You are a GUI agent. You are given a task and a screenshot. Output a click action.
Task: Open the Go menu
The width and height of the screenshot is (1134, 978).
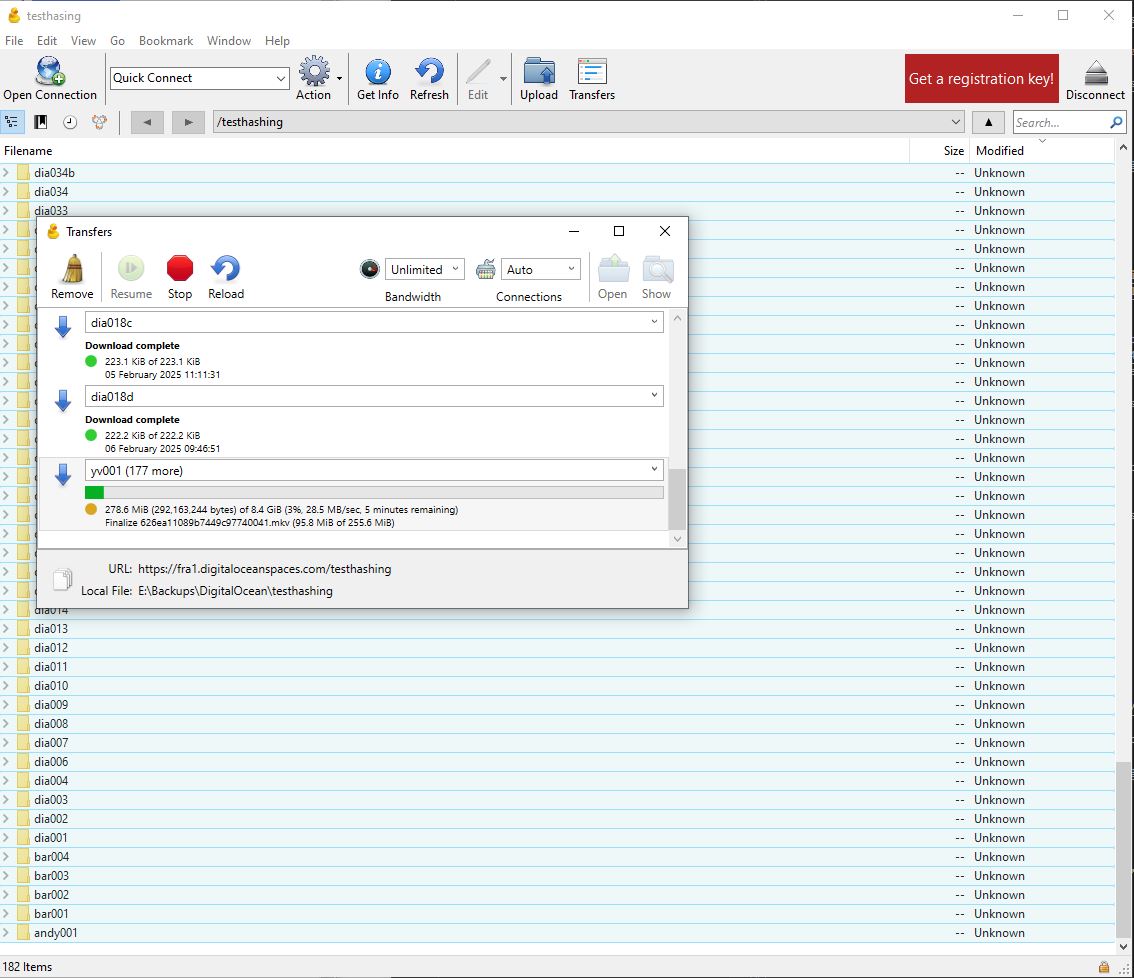(118, 41)
